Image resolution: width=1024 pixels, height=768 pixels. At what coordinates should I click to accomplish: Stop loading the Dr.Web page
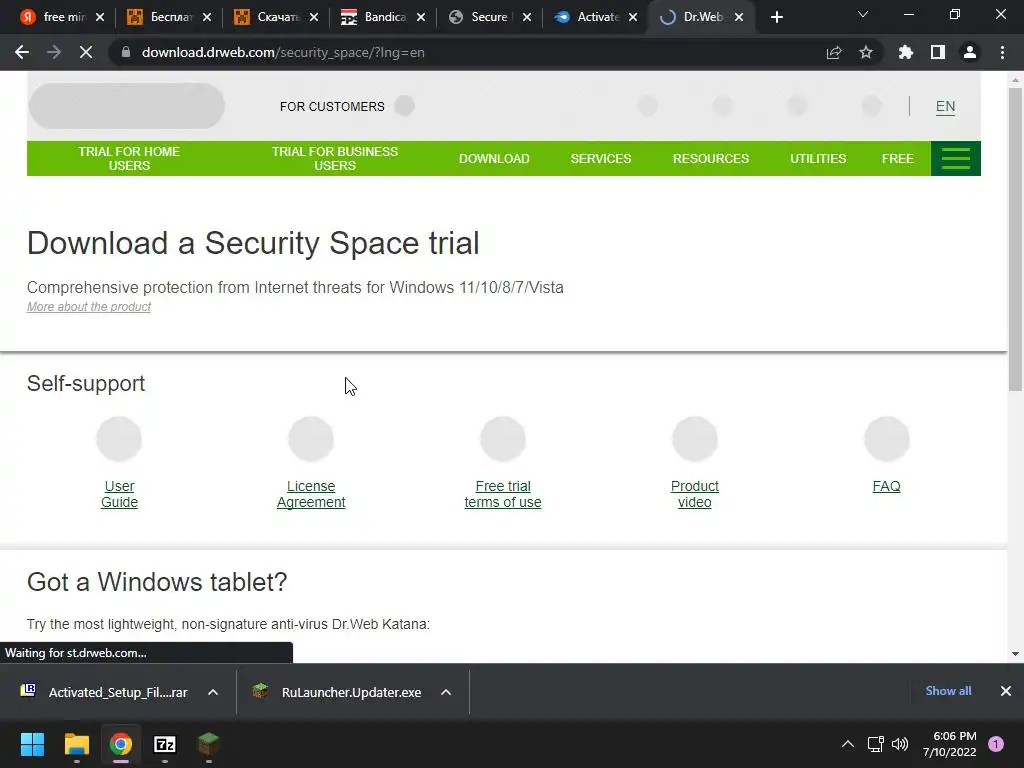[86, 52]
